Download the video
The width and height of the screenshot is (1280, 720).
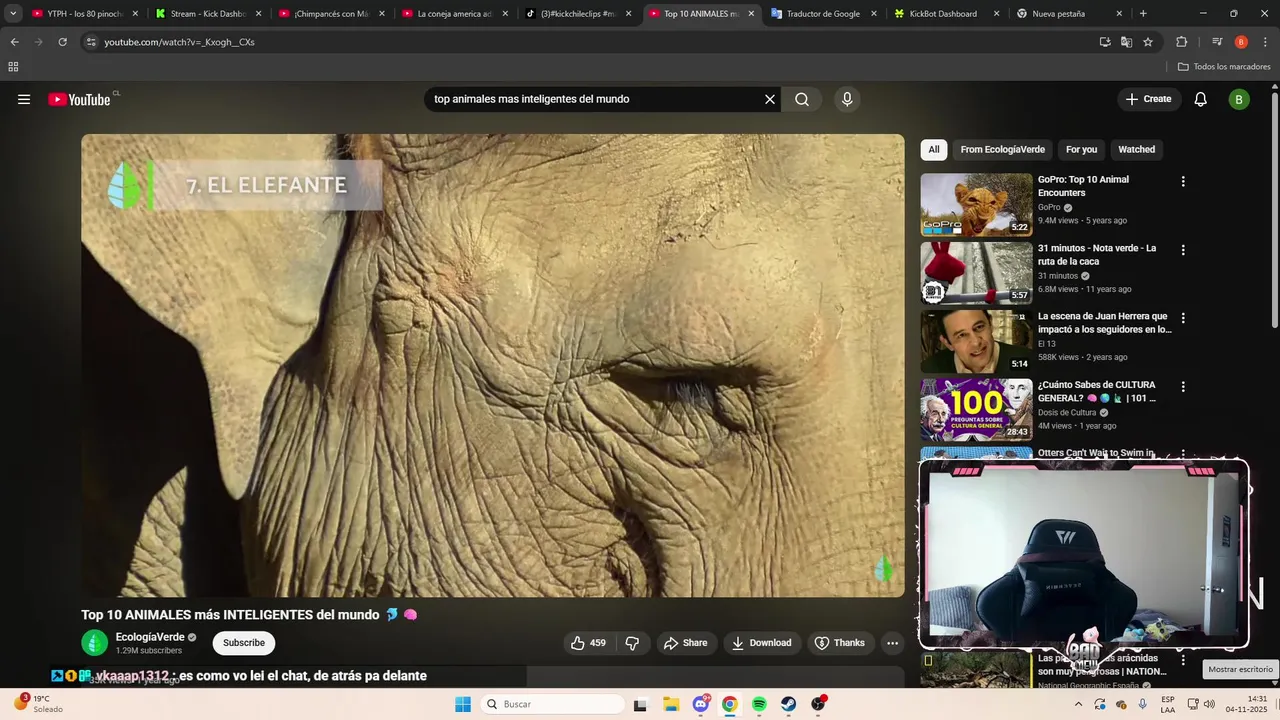coord(761,643)
